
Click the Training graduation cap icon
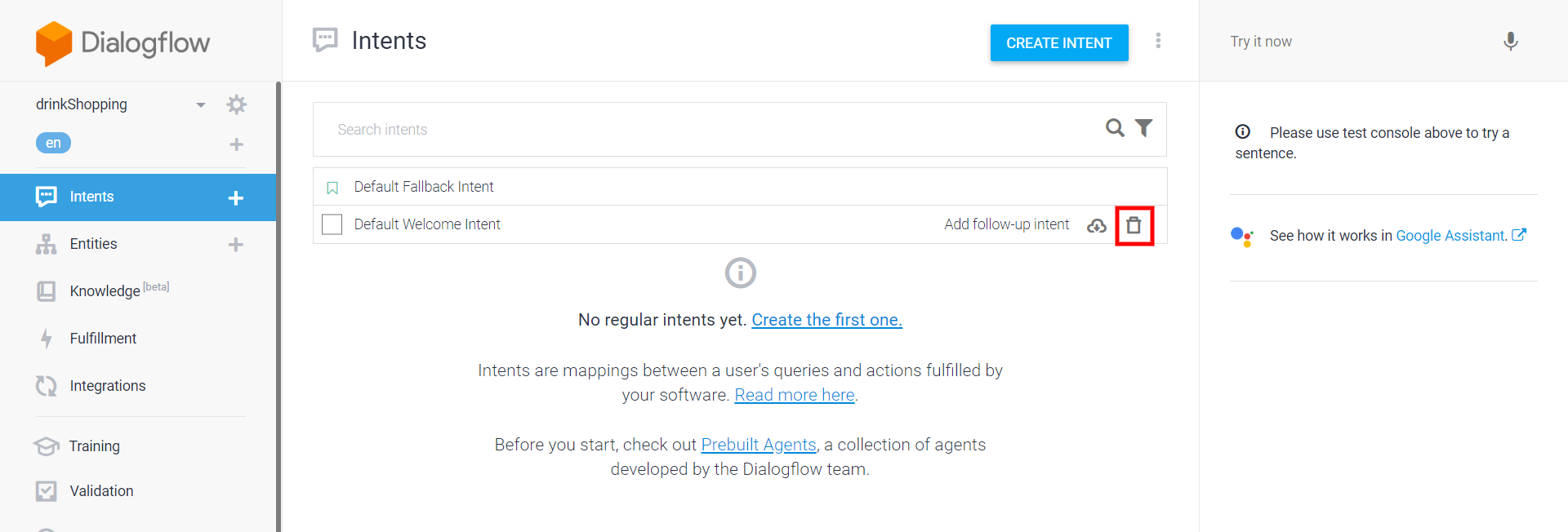47,446
